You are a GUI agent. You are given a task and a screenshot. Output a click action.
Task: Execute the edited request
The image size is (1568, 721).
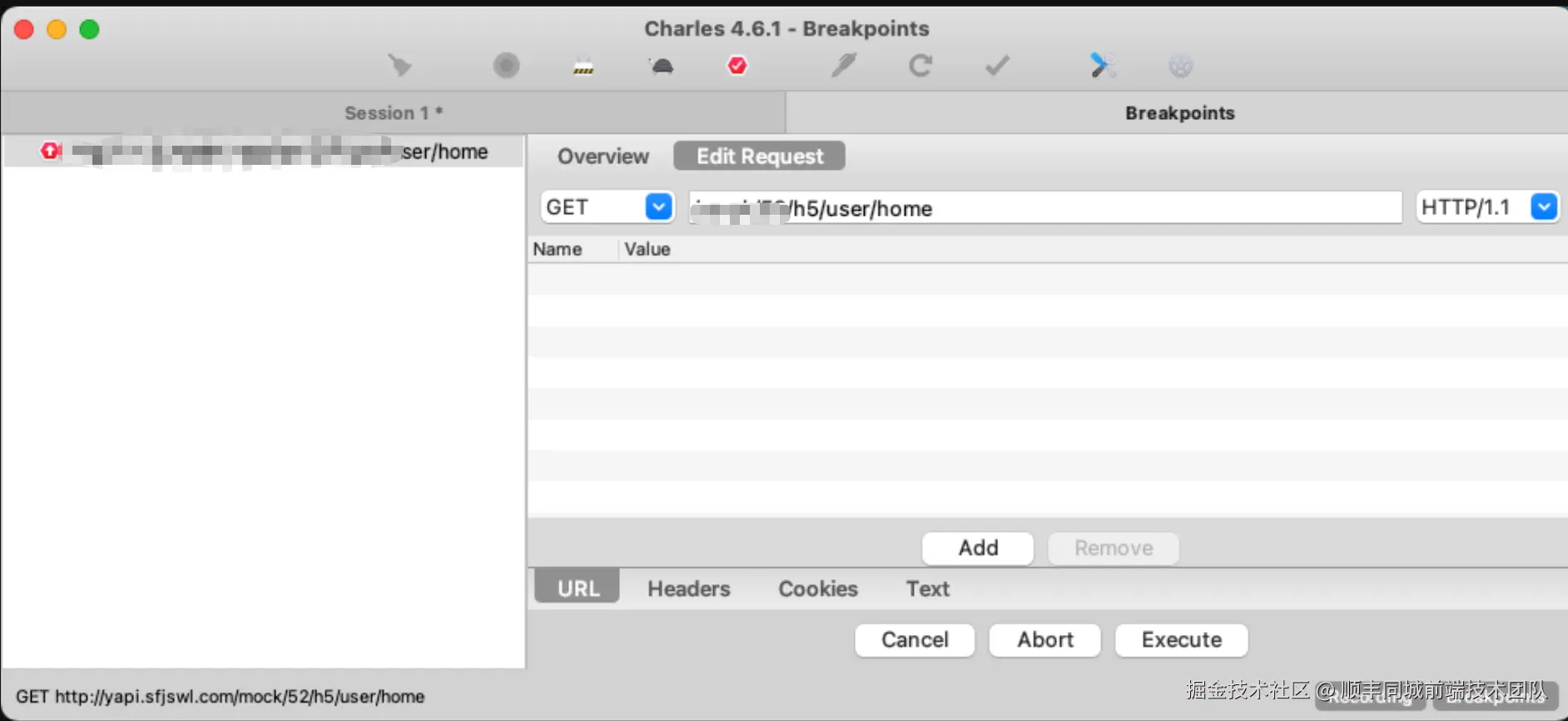[1182, 639]
